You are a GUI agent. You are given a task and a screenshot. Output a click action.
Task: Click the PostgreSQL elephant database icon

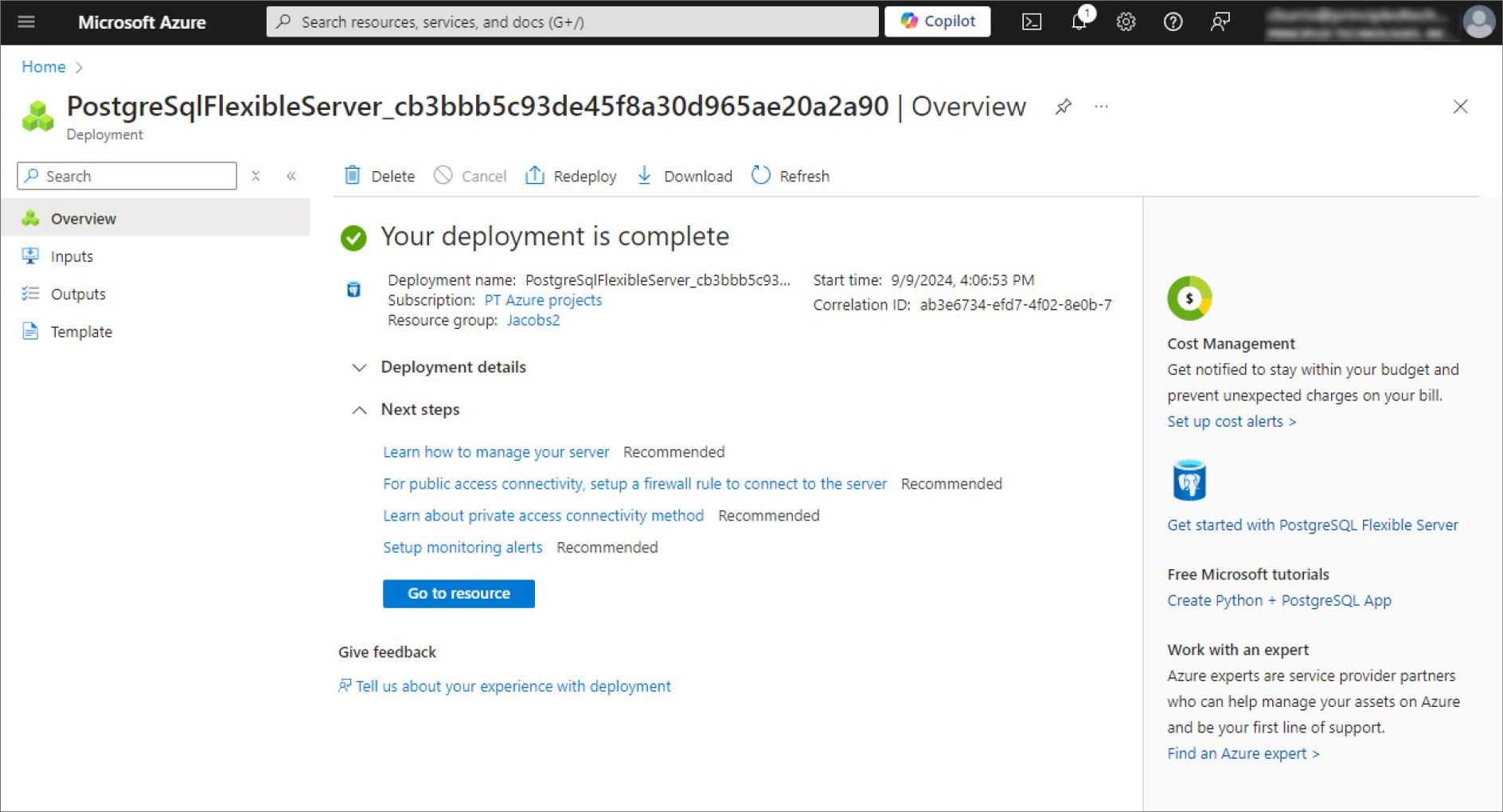[x=1189, y=480]
